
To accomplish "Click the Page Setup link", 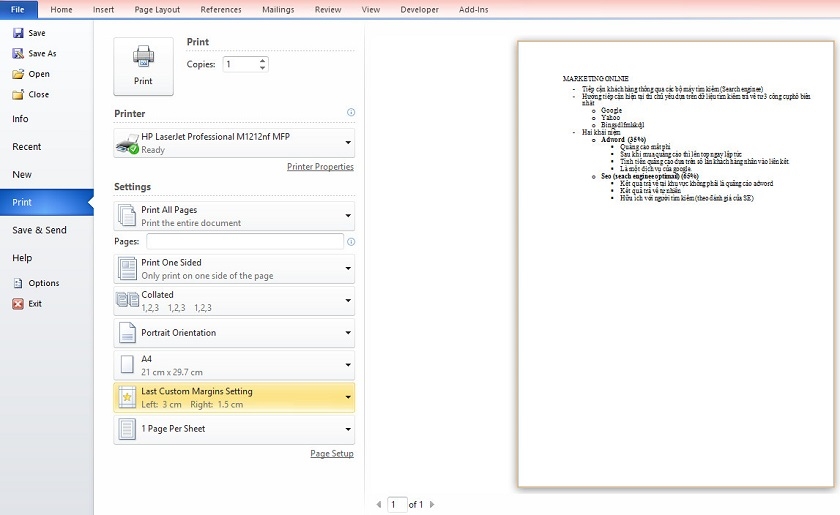I will click(331, 454).
